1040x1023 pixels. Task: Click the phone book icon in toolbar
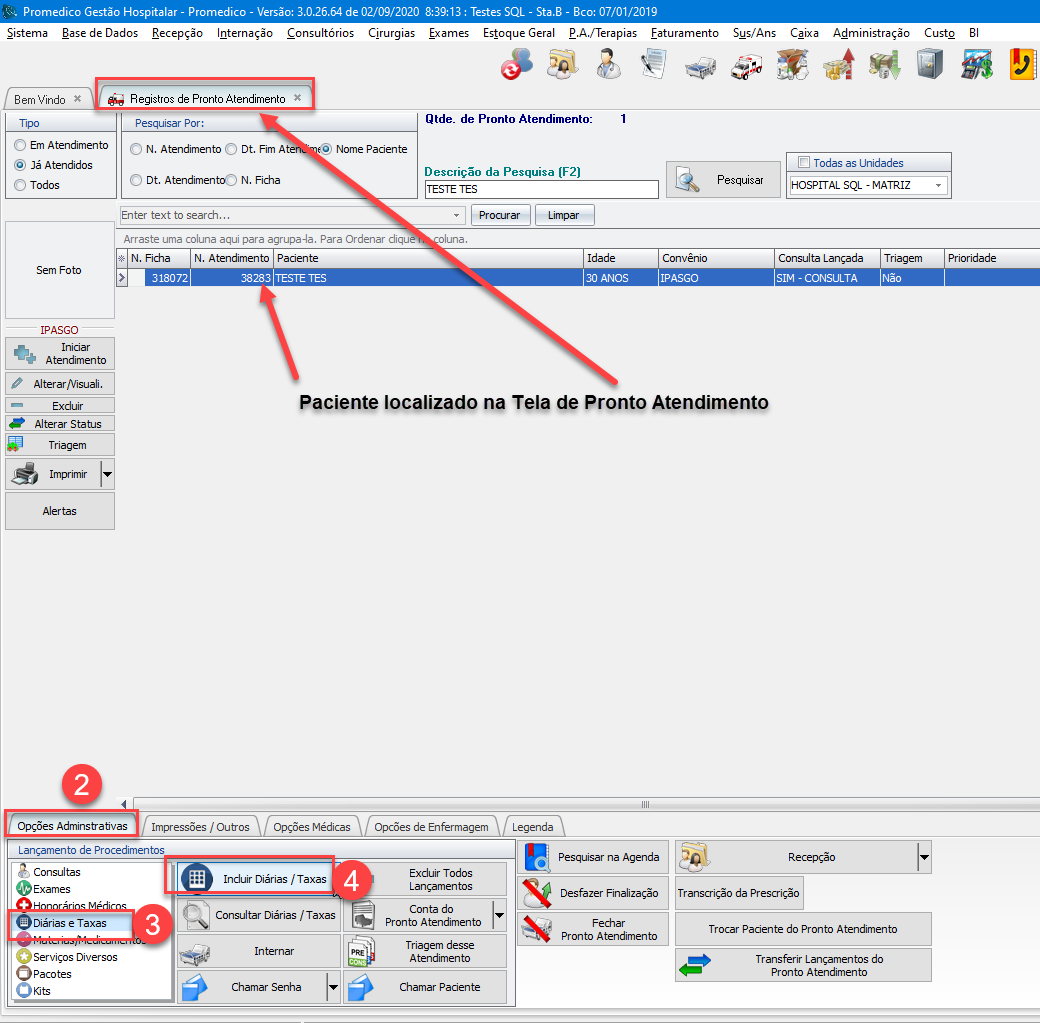[x=1021, y=66]
